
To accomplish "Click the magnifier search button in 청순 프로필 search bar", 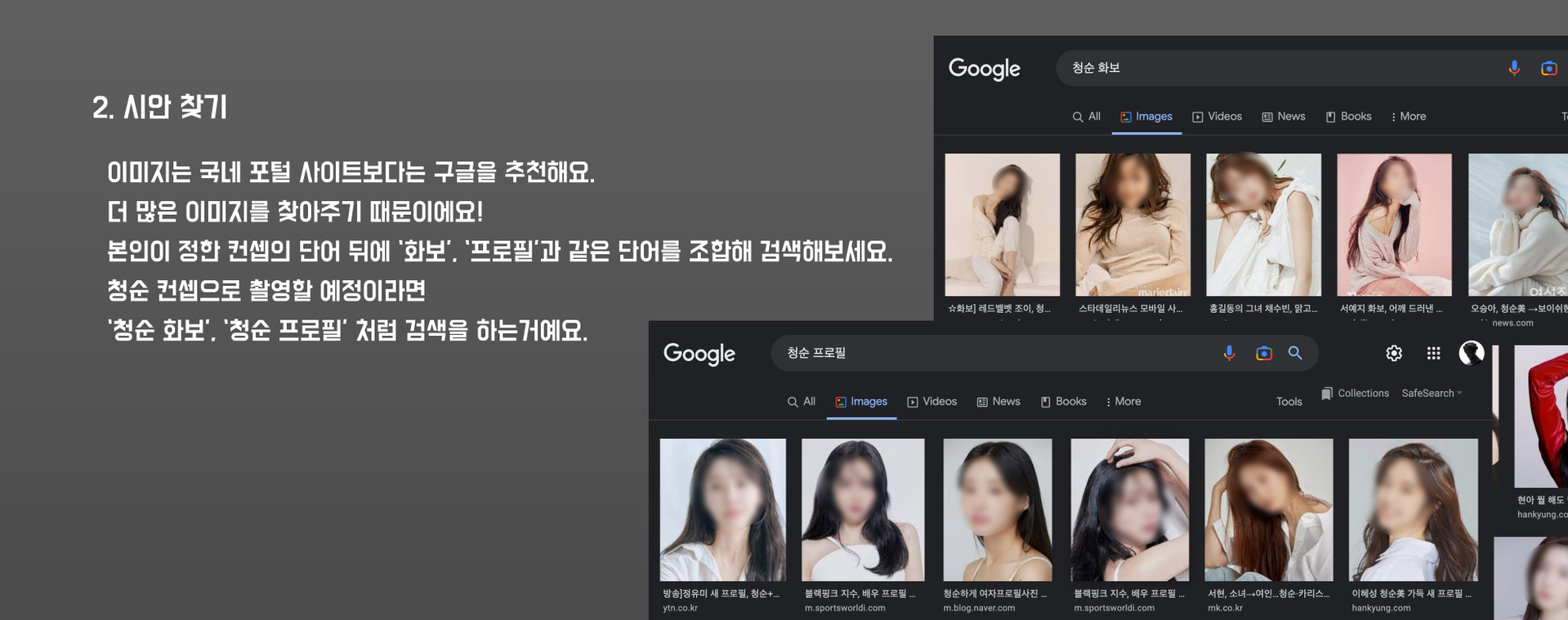I will tap(1295, 353).
